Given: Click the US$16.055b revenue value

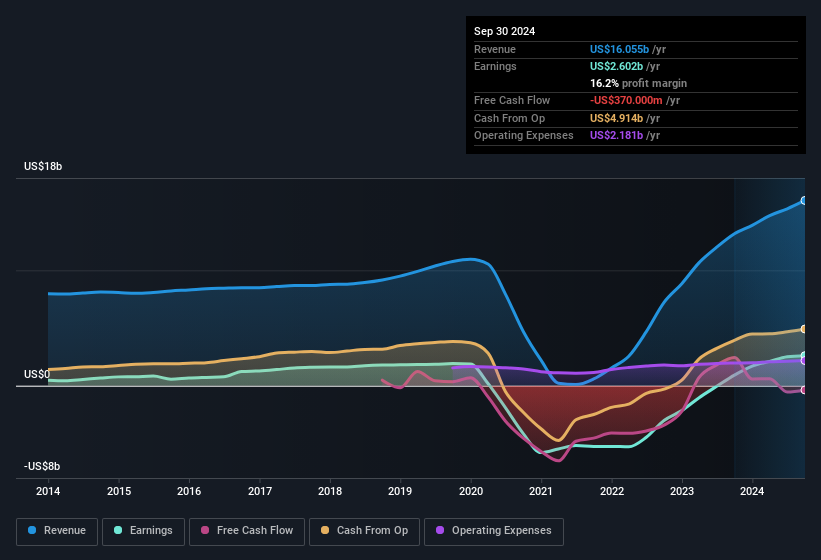Looking at the screenshot, I should click(619, 49).
